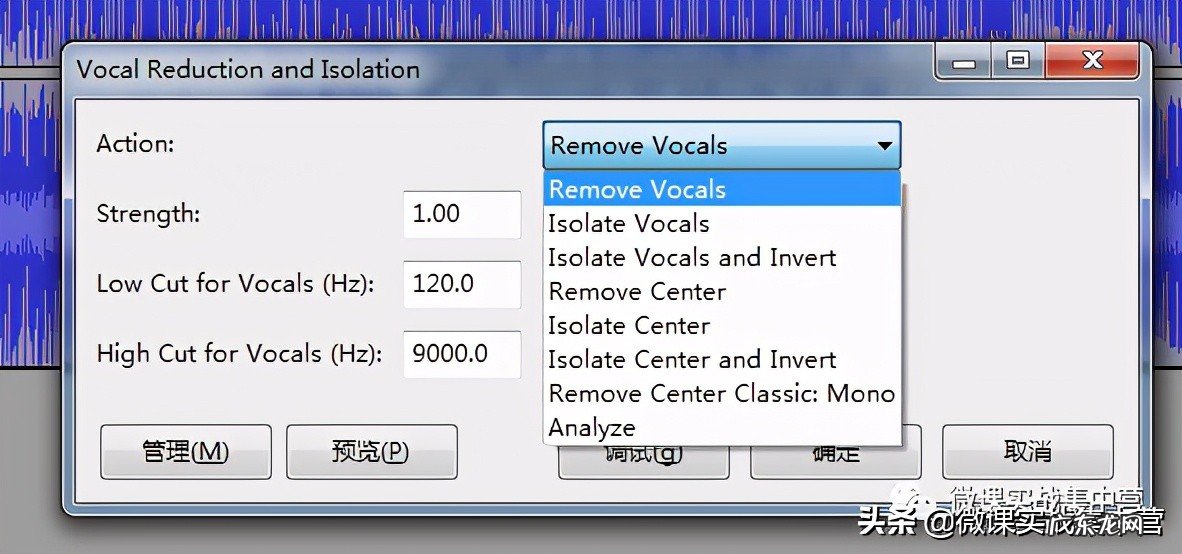The width and height of the screenshot is (1182, 554).
Task: Select Isolate Center from the list
Action: [722, 325]
